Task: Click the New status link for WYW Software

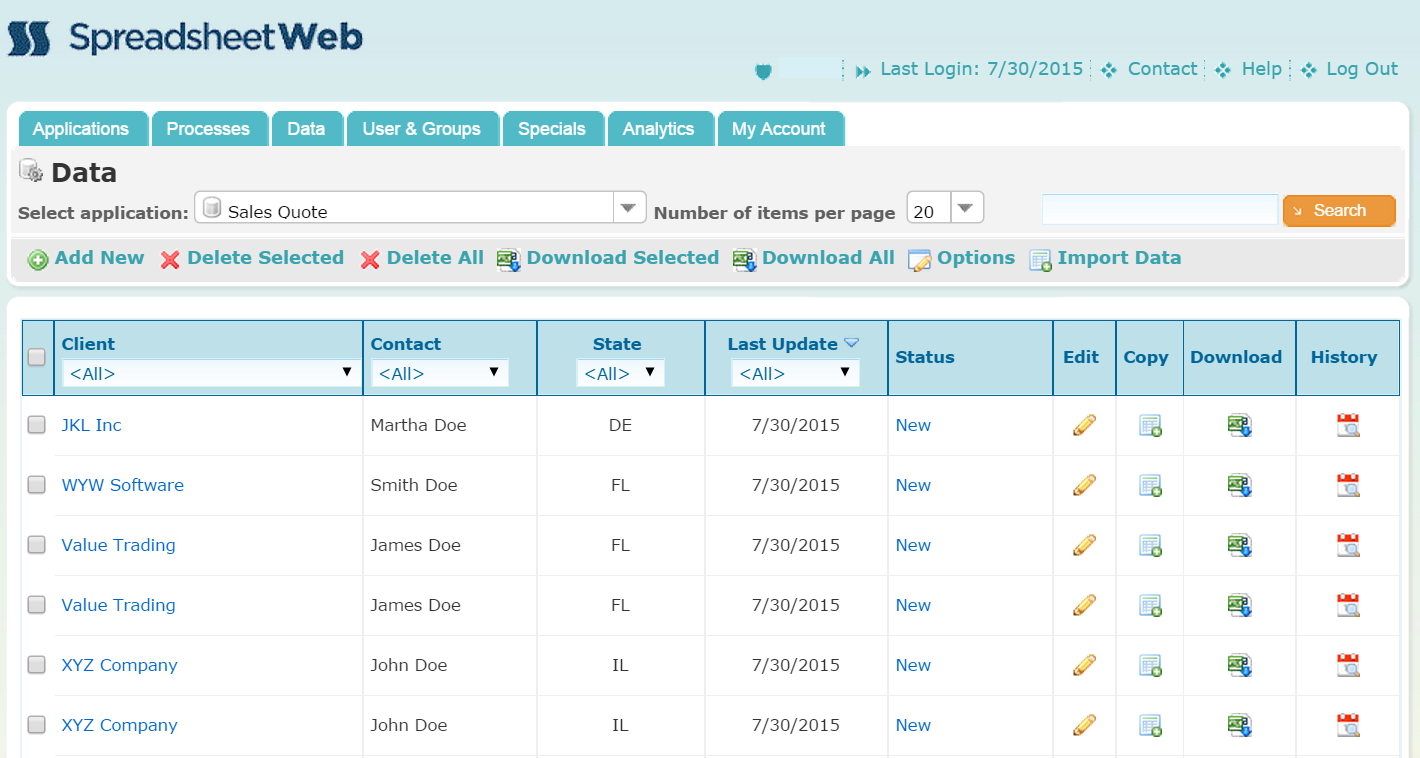Action: pos(913,485)
